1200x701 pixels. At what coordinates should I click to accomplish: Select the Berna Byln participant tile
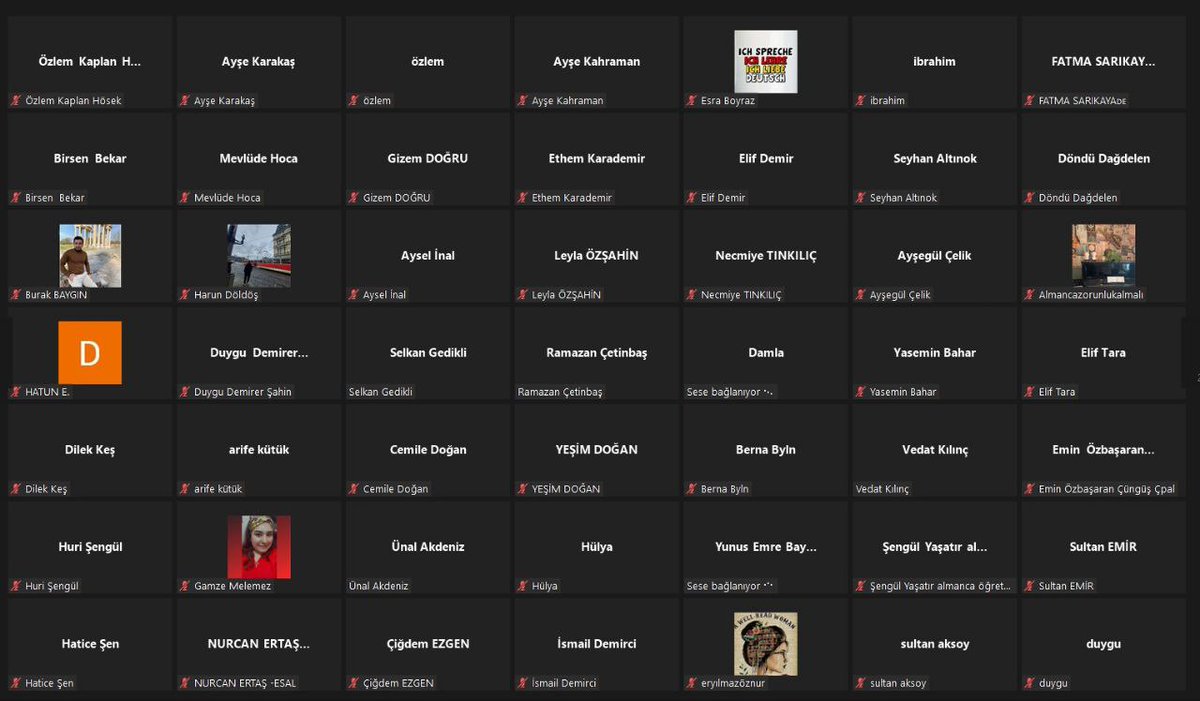point(766,450)
